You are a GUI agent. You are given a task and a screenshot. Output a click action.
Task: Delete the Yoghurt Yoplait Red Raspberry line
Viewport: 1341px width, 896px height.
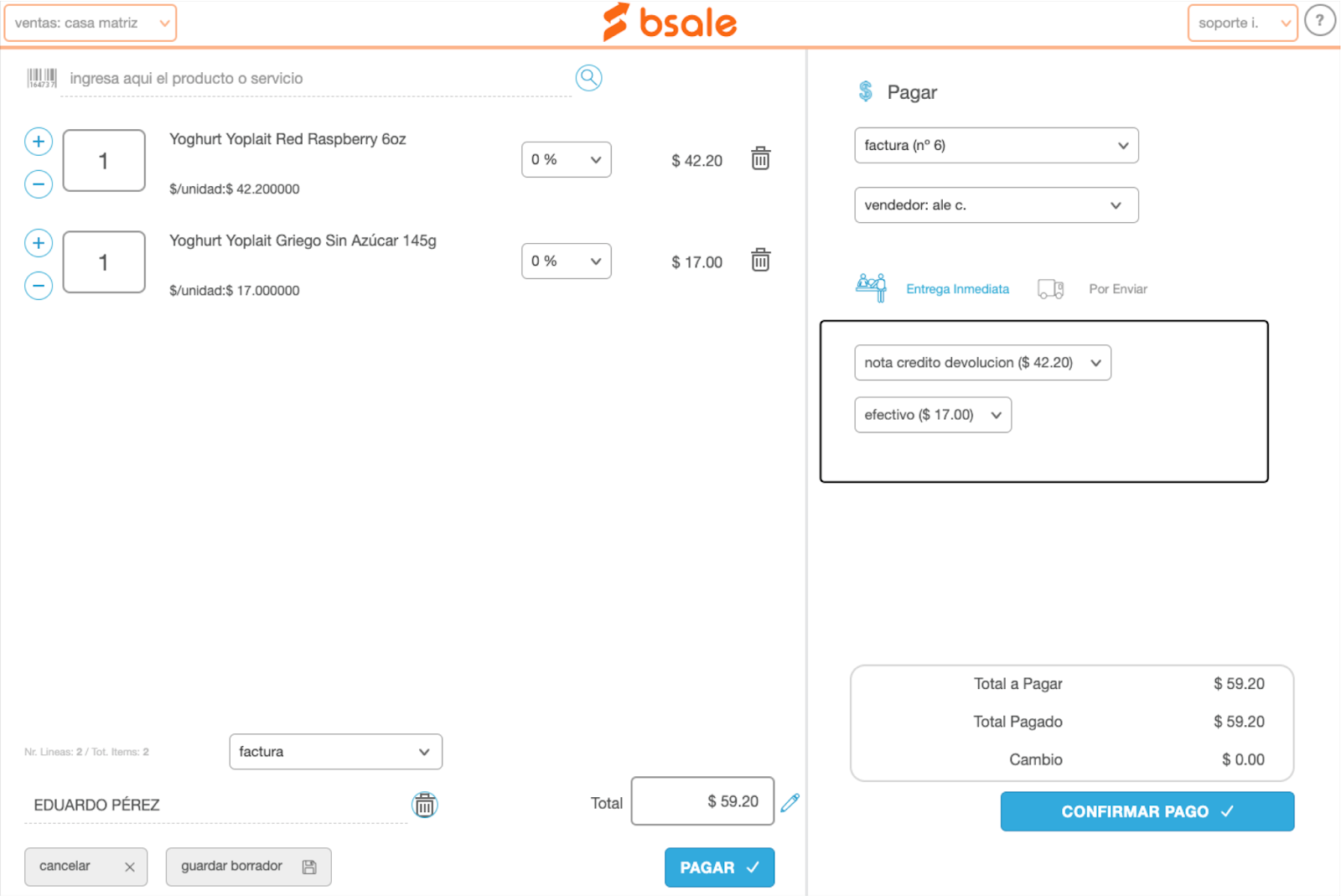tap(760, 158)
